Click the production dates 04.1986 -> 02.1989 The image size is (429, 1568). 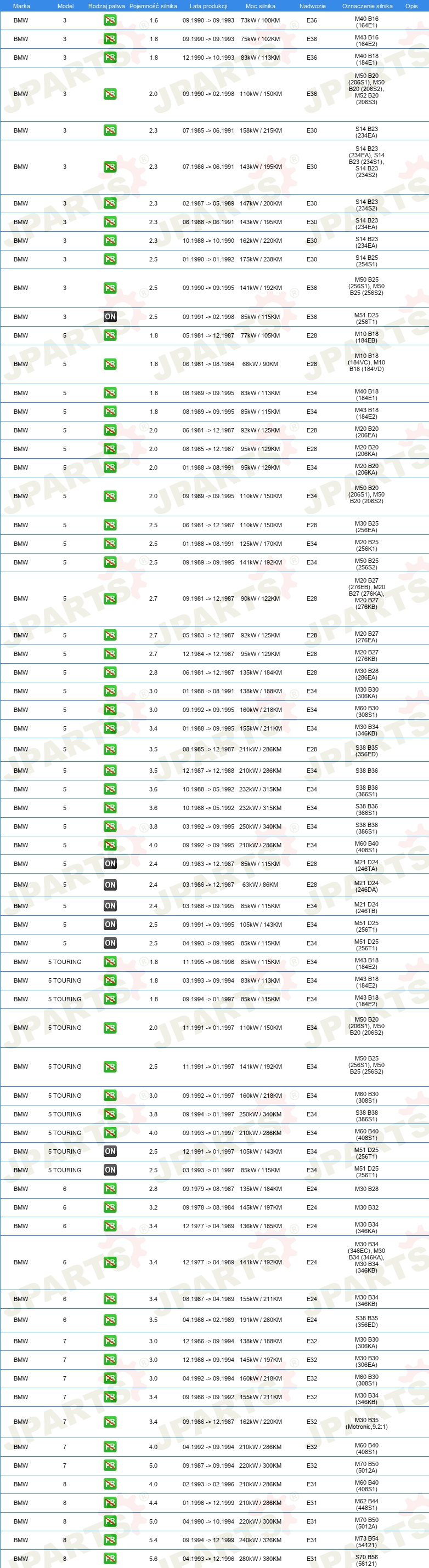tap(208, 1320)
